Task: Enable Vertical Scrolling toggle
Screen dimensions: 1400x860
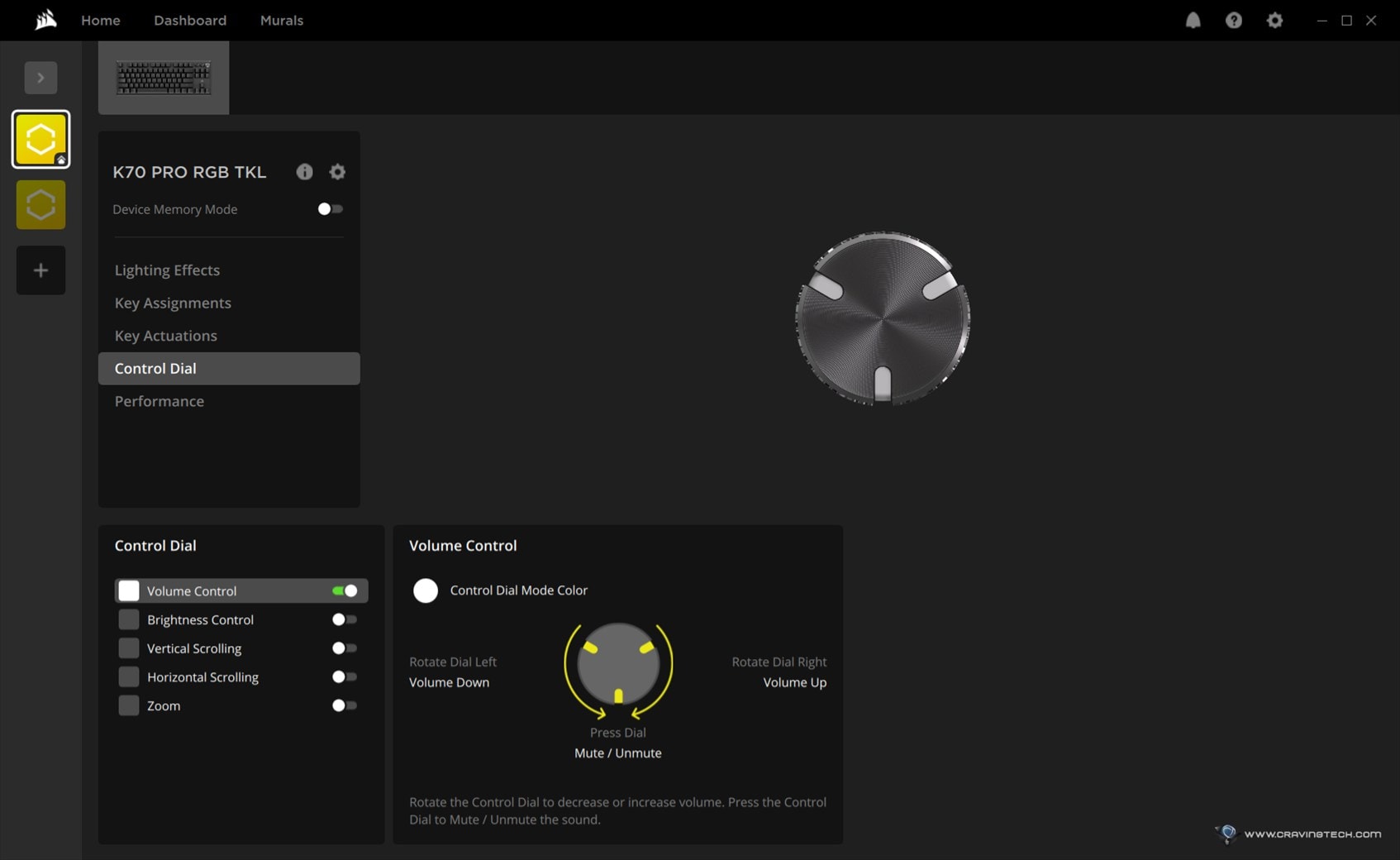Action: (345, 648)
